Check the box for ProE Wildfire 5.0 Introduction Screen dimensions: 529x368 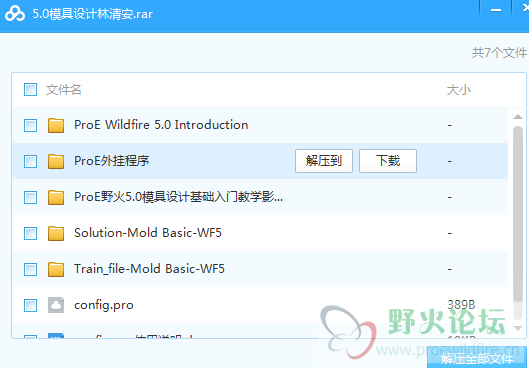coord(30,125)
